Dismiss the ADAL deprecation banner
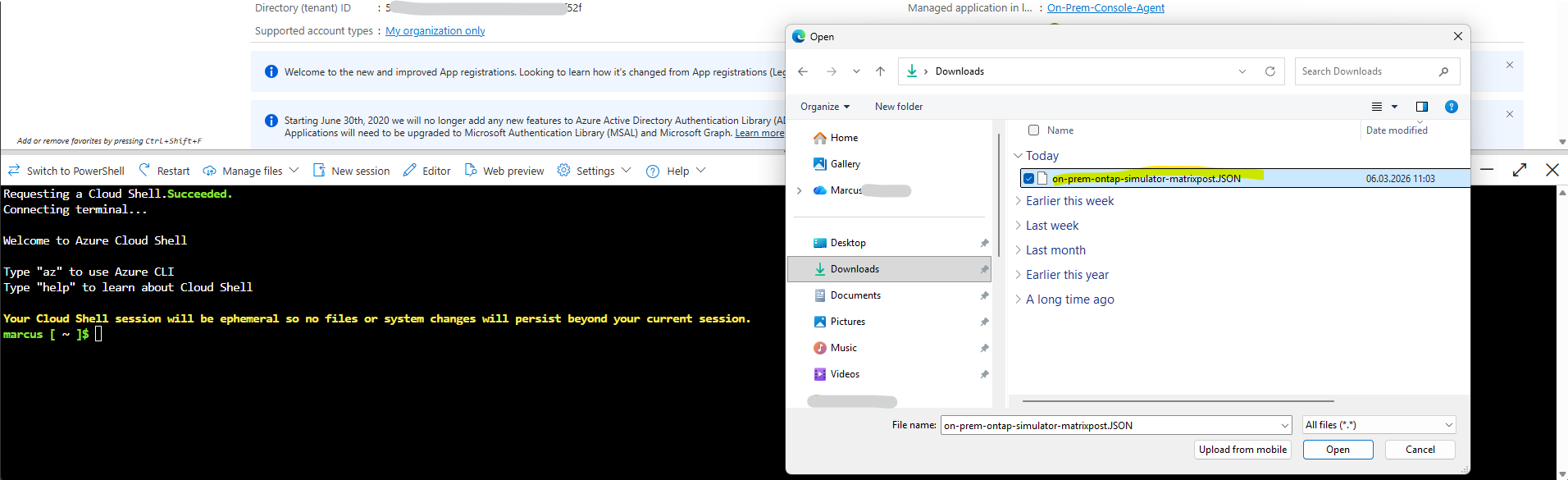1568x480 pixels. [1510, 114]
